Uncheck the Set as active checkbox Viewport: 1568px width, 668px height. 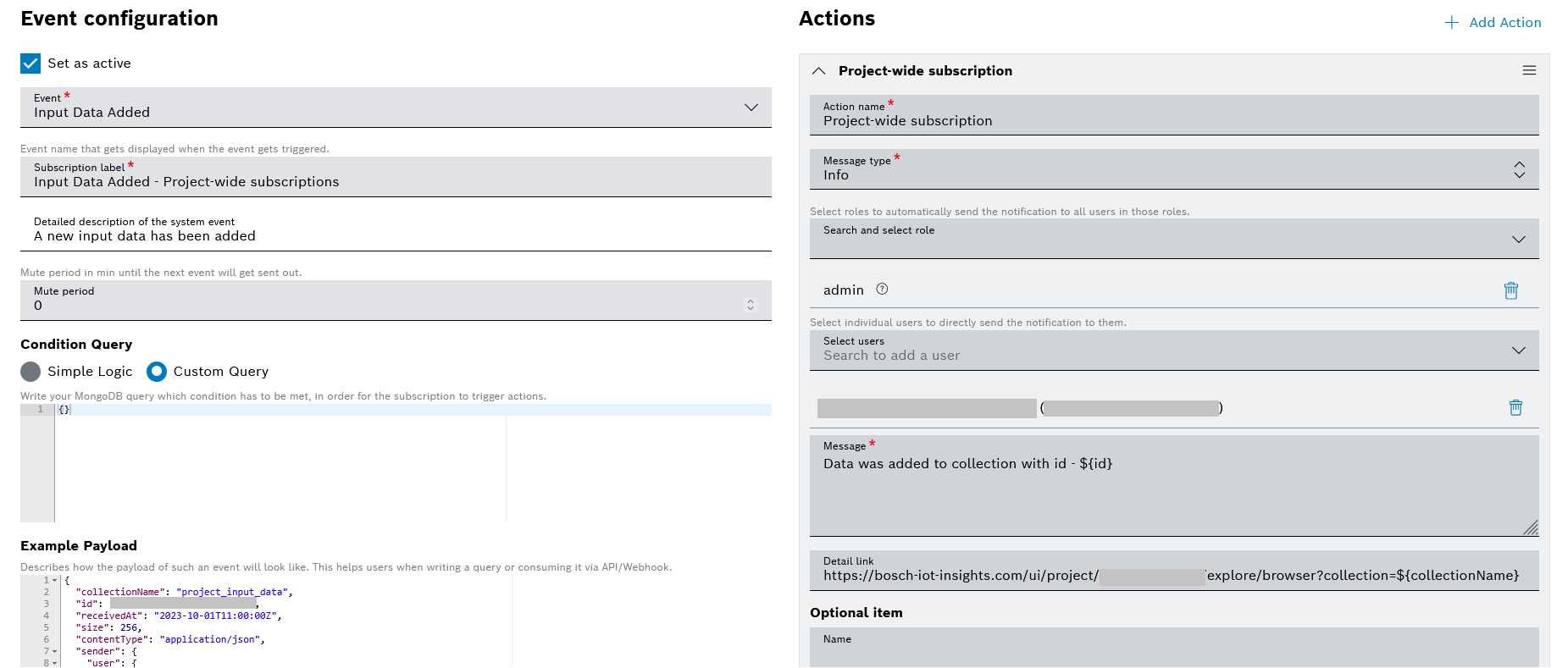(30, 63)
